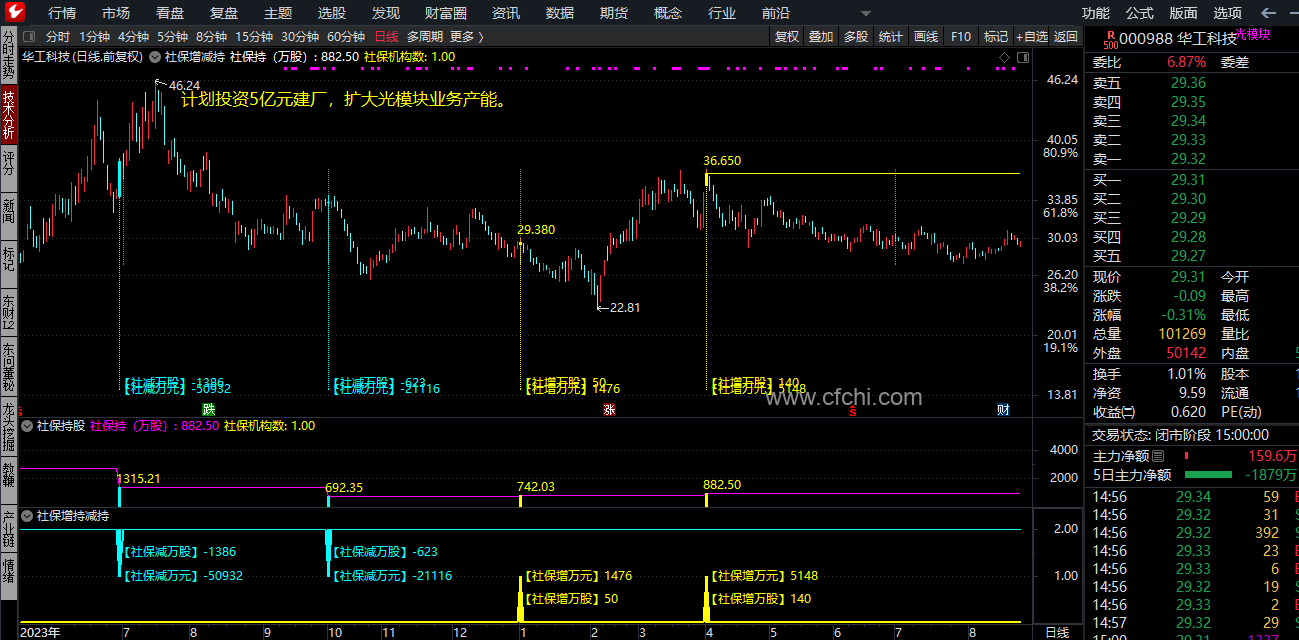Open the 市场 menu
This screenshot has width=1299, height=640.
[x=116, y=13]
